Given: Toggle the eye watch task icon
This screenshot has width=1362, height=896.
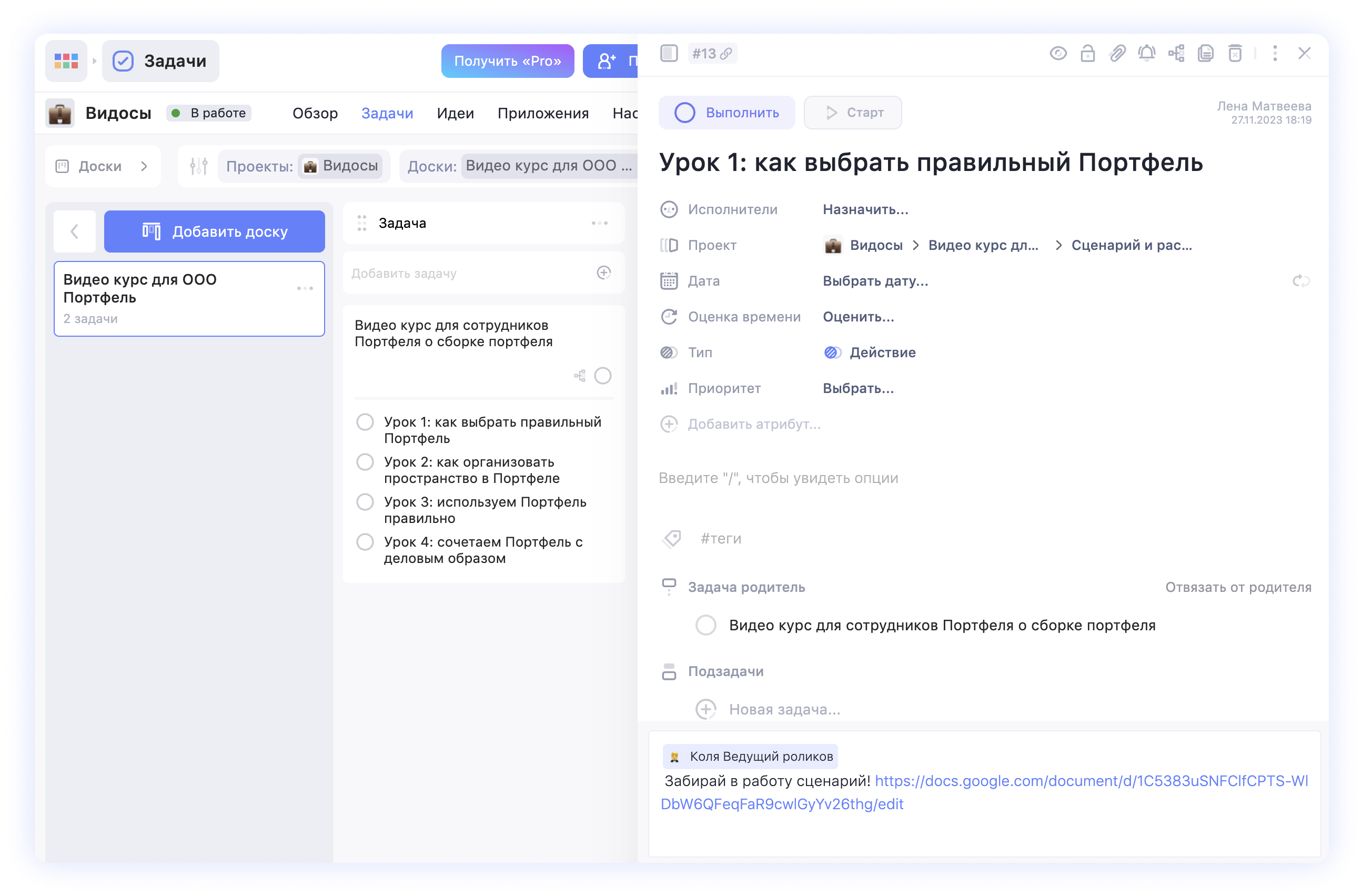Looking at the screenshot, I should click(x=1057, y=53).
